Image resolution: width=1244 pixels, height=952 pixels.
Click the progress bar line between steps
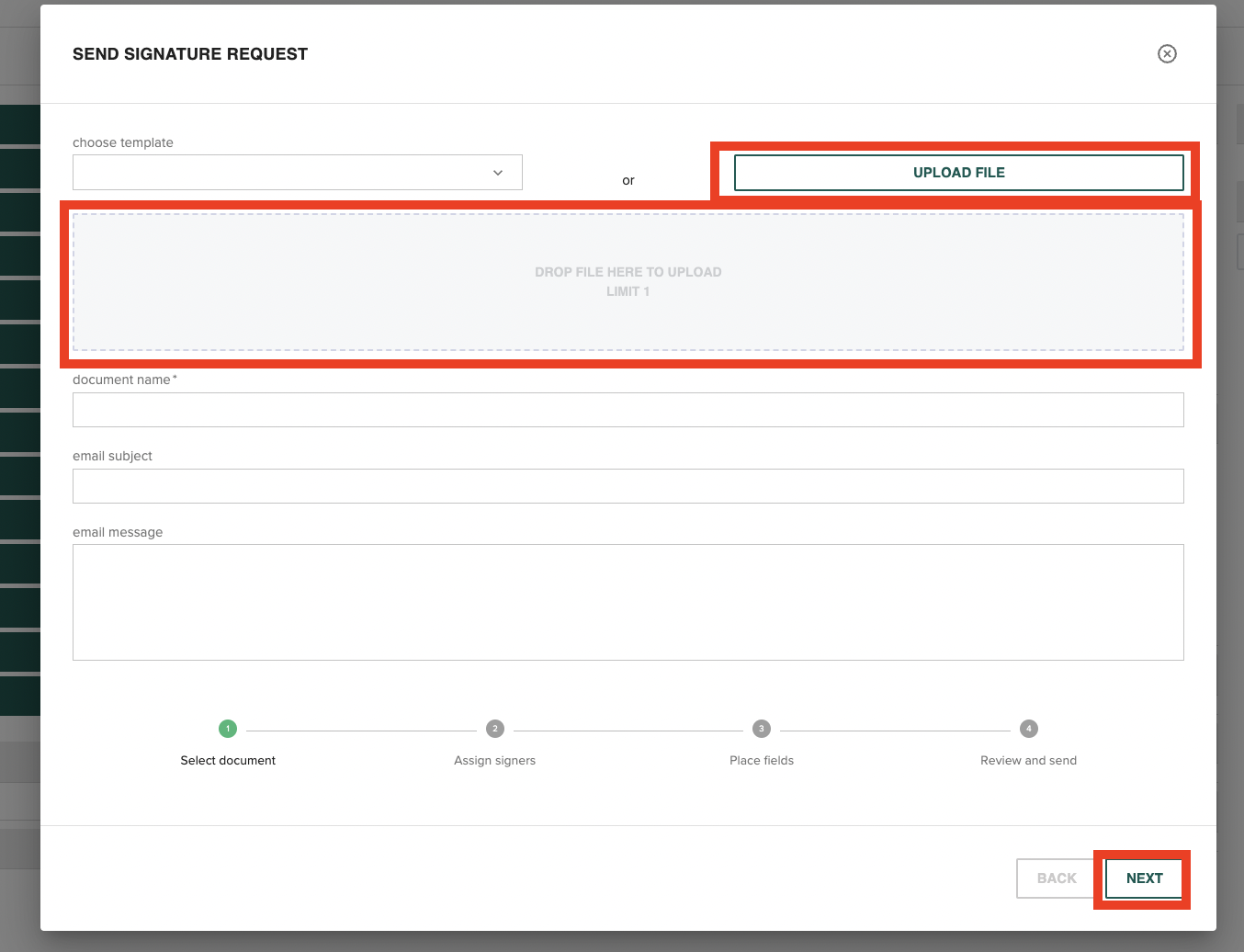click(x=361, y=728)
